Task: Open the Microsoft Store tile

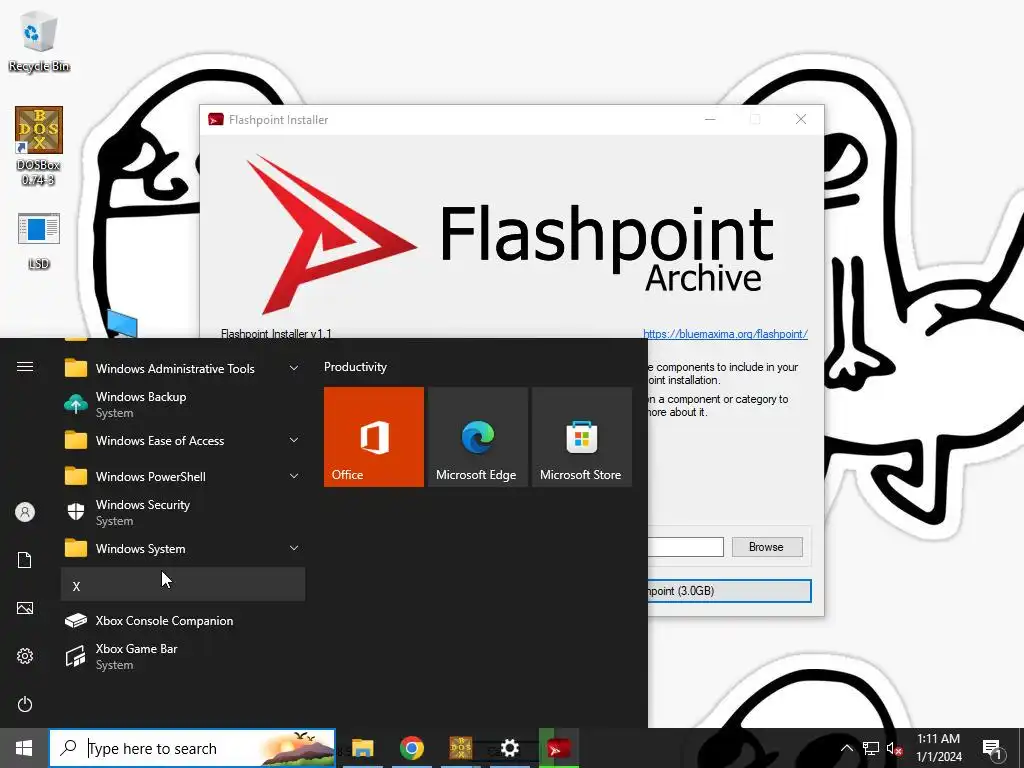Action: point(581,437)
